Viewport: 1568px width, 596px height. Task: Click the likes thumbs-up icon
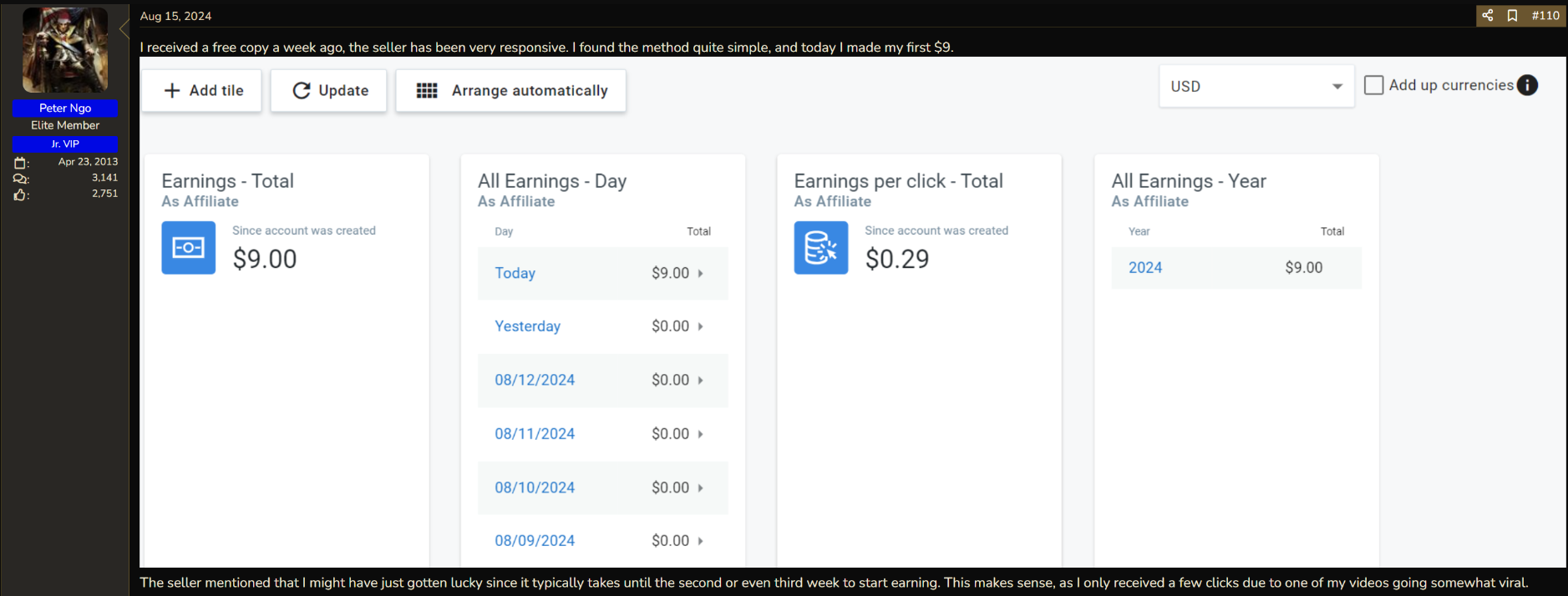coord(21,194)
